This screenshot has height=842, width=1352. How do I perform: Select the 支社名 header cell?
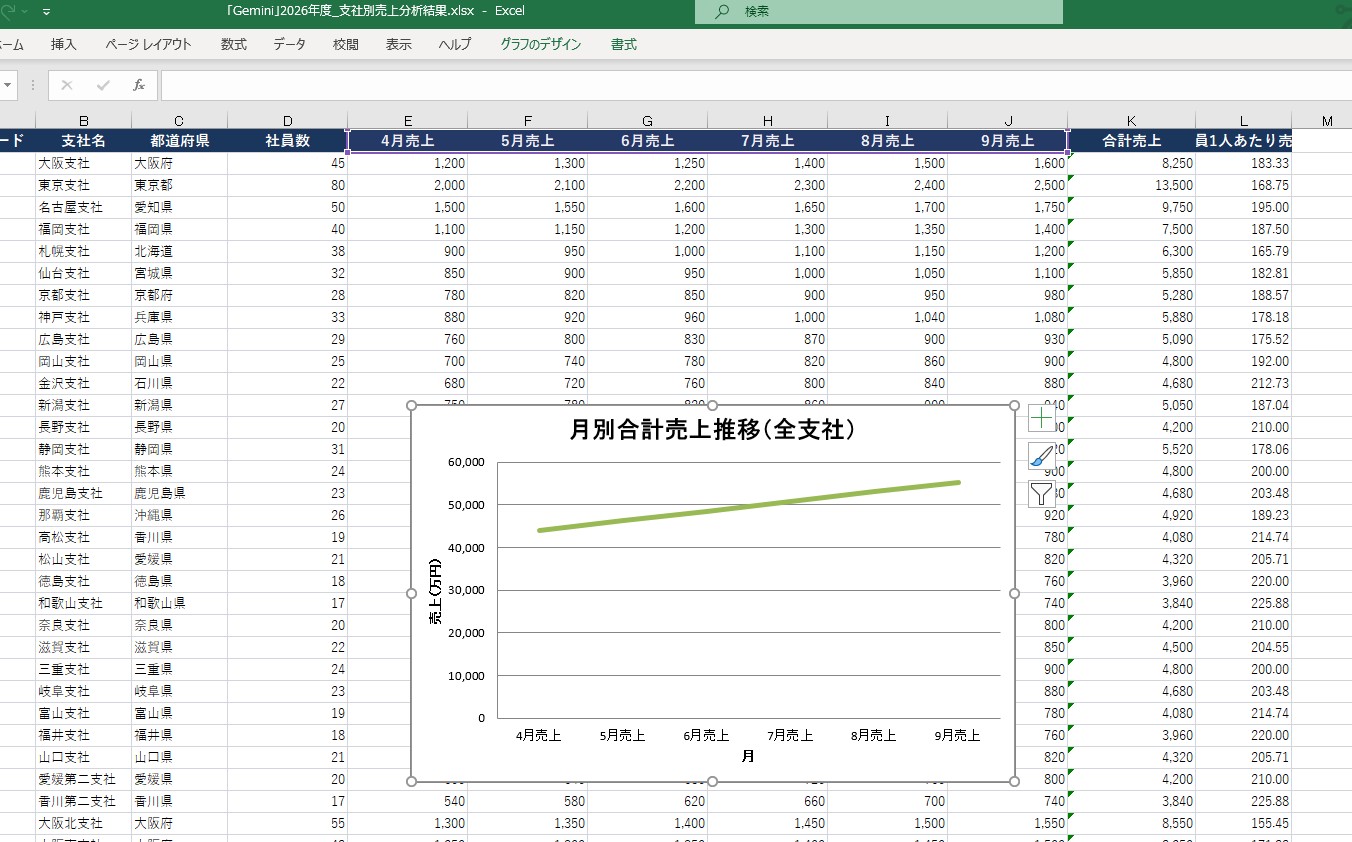point(83,141)
